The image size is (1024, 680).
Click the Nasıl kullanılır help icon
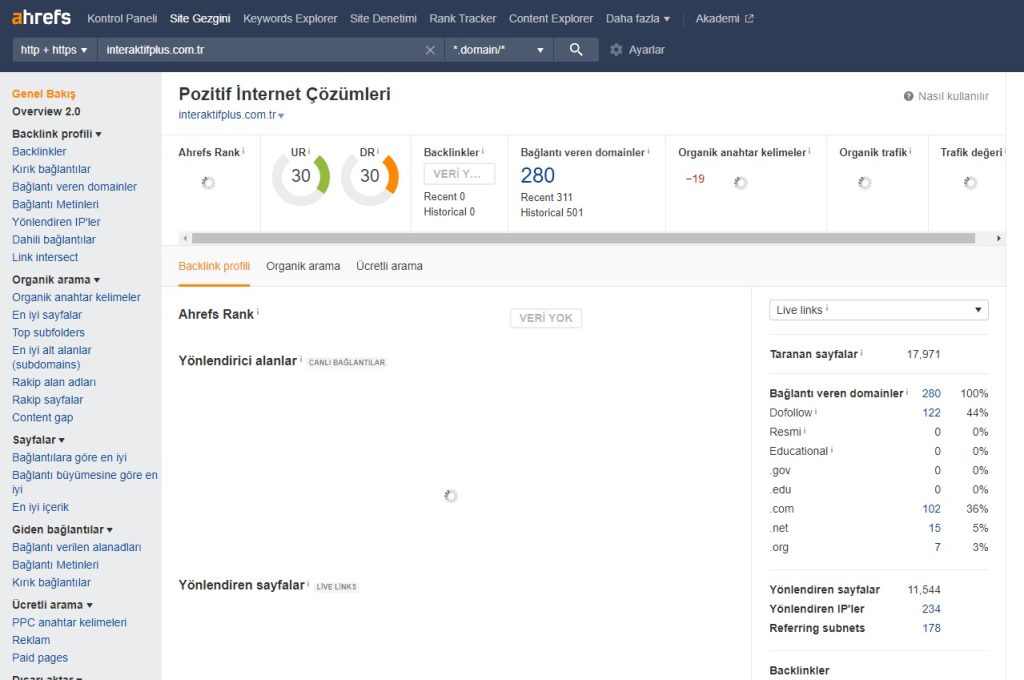click(x=908, y=96)
